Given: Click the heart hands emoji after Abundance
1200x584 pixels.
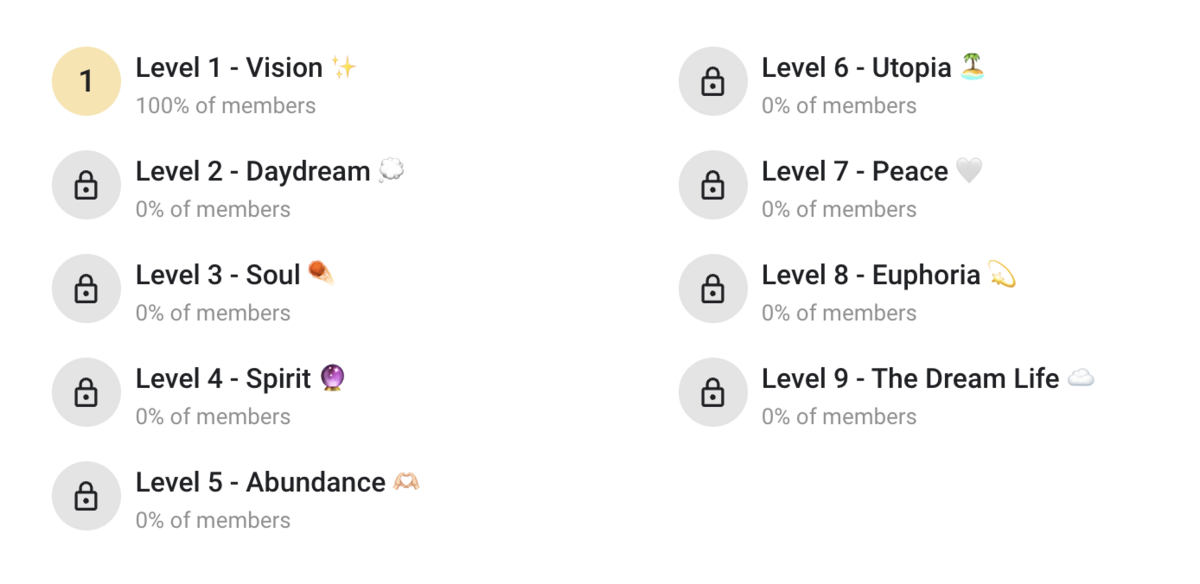Looking at the screenshot, I should pyautogui.click(x=406, y=482).
